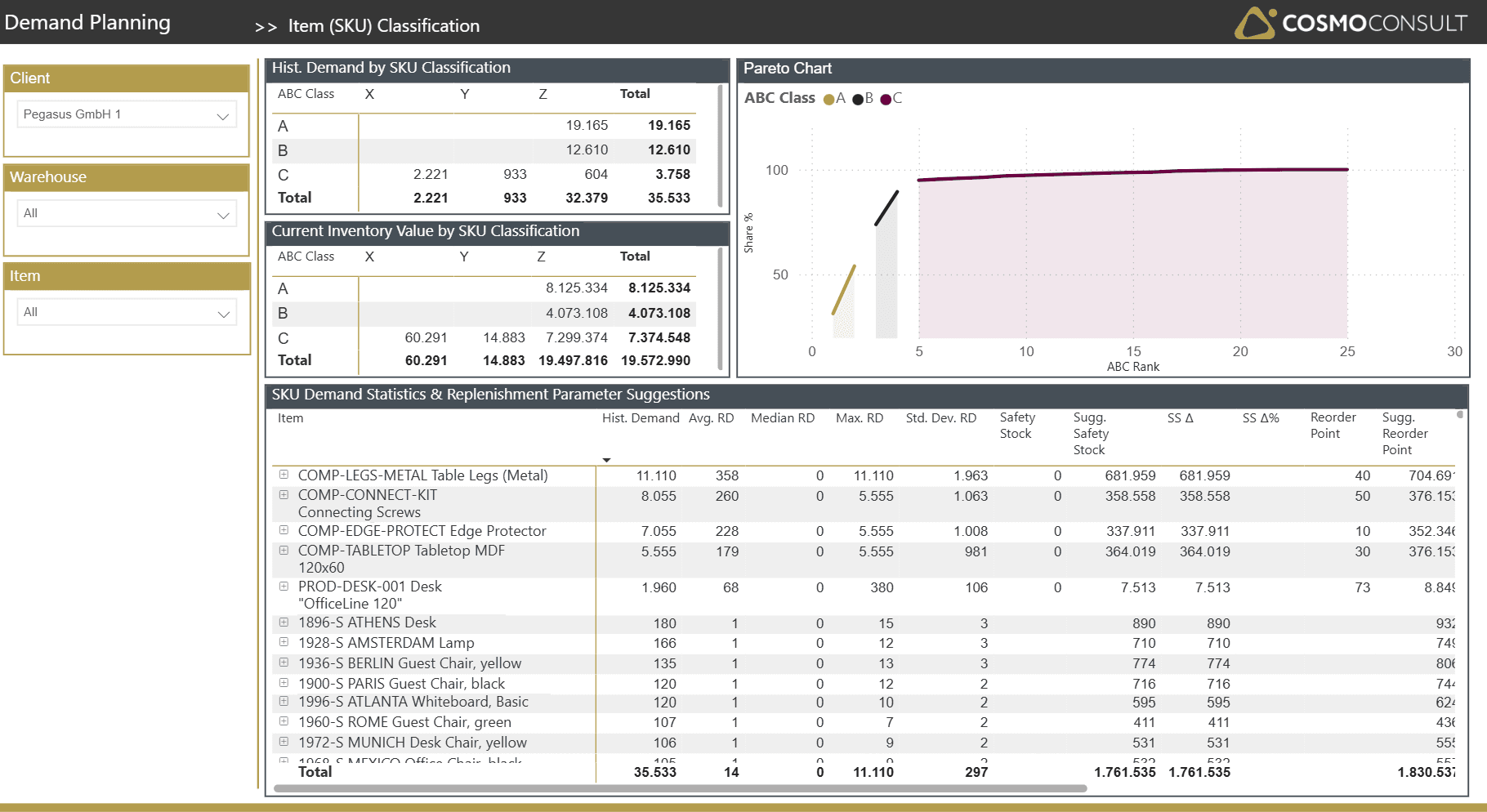
Task: Open the Warehouse filter dropdown
Action: tap(127, 213)
